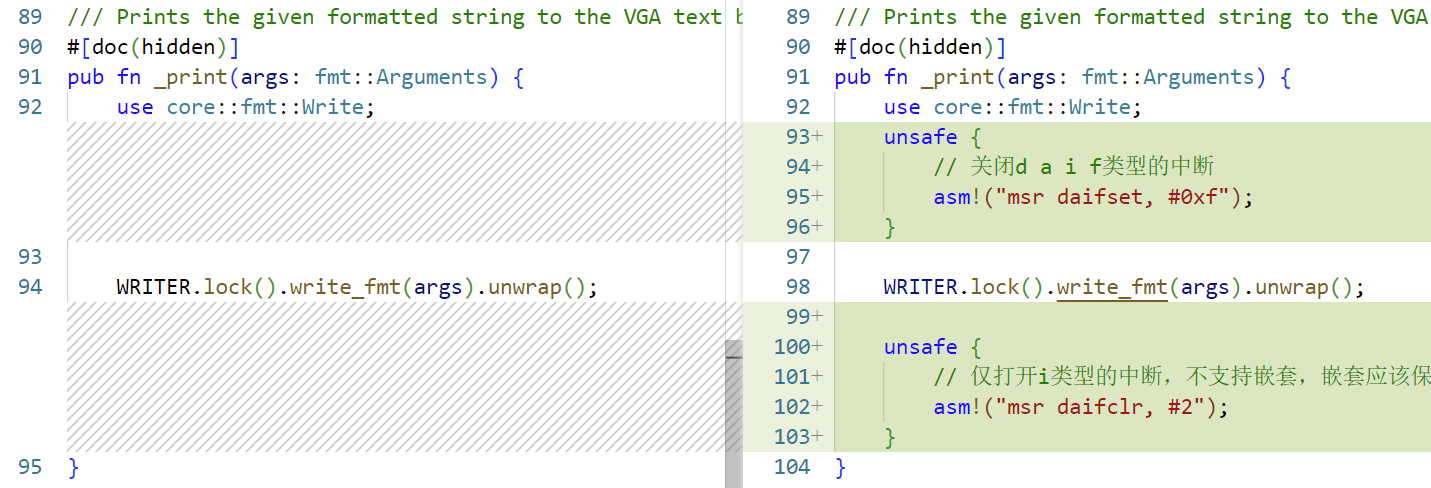Image resolution: width=1431 pixels, height=488 pixels.
Task: Click the unsafe keyword on line 93
Action: tap(920, 137)
